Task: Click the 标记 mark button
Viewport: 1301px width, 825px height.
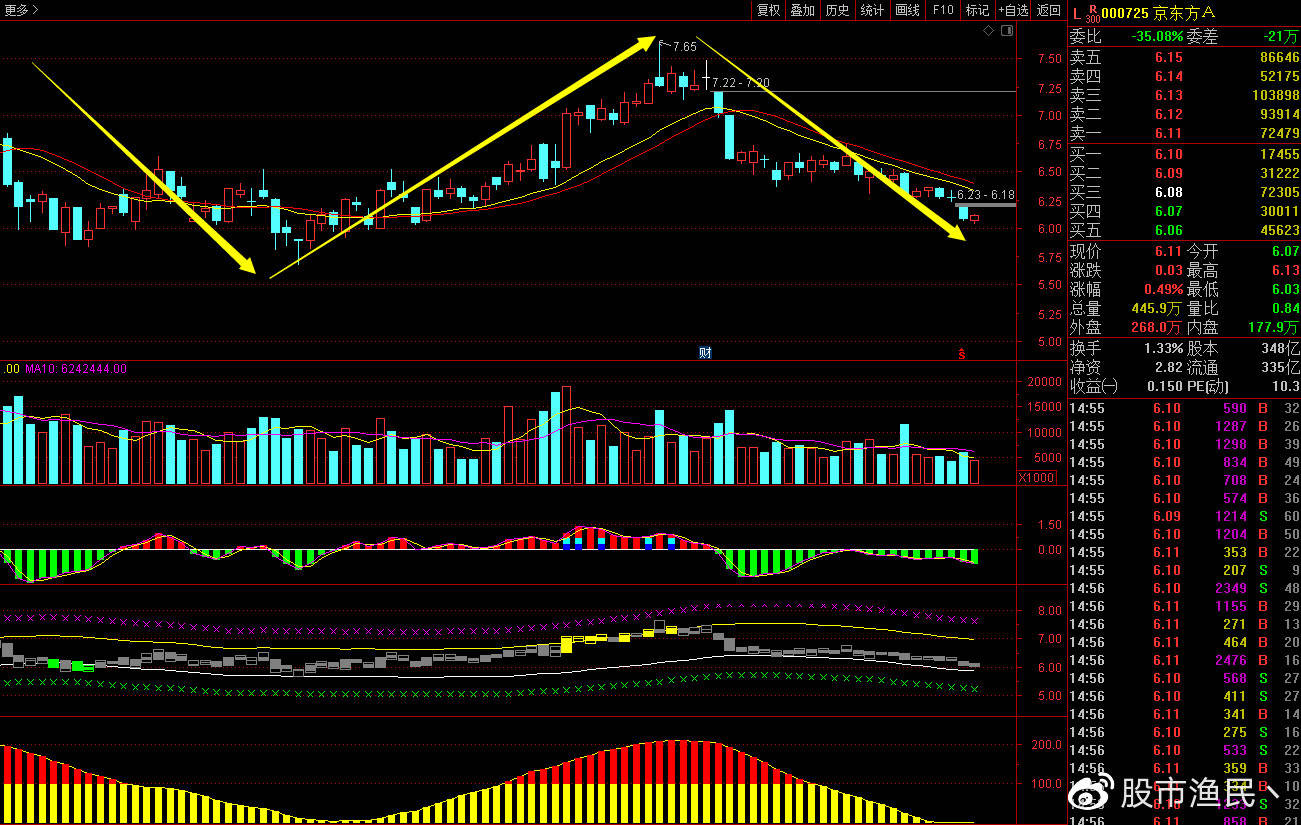Action: pyautogui.click(x=976, y=10)
